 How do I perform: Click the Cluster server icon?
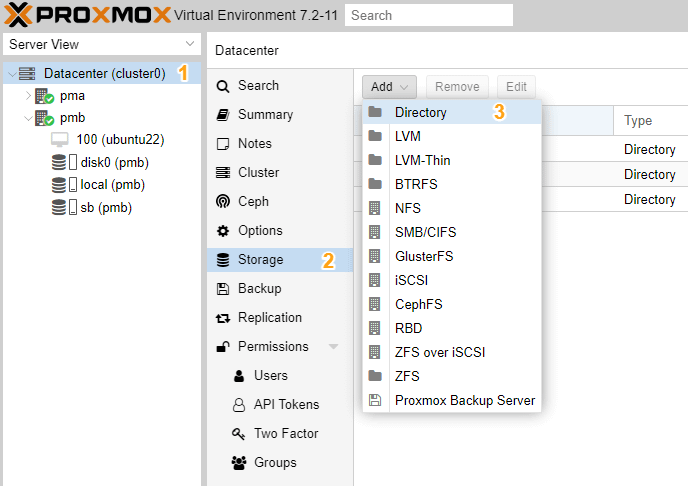pyautogui.click(x=223, y=173)
